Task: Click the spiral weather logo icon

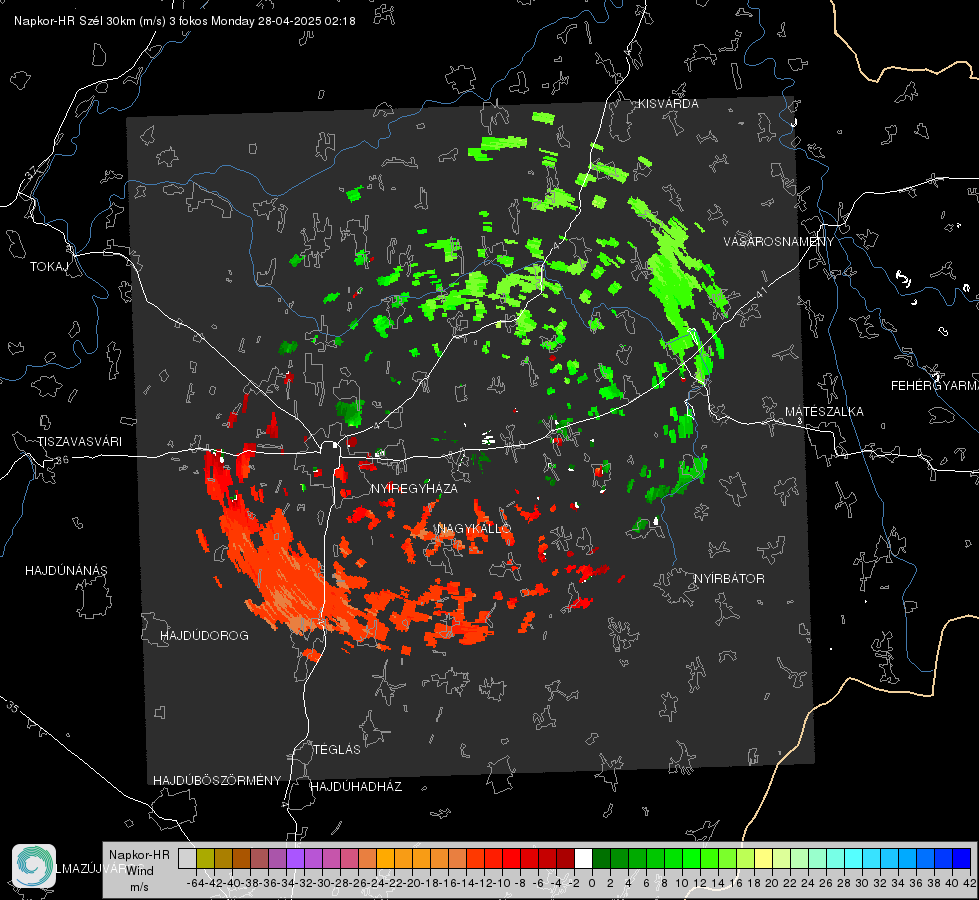Action: click(34, 866)
